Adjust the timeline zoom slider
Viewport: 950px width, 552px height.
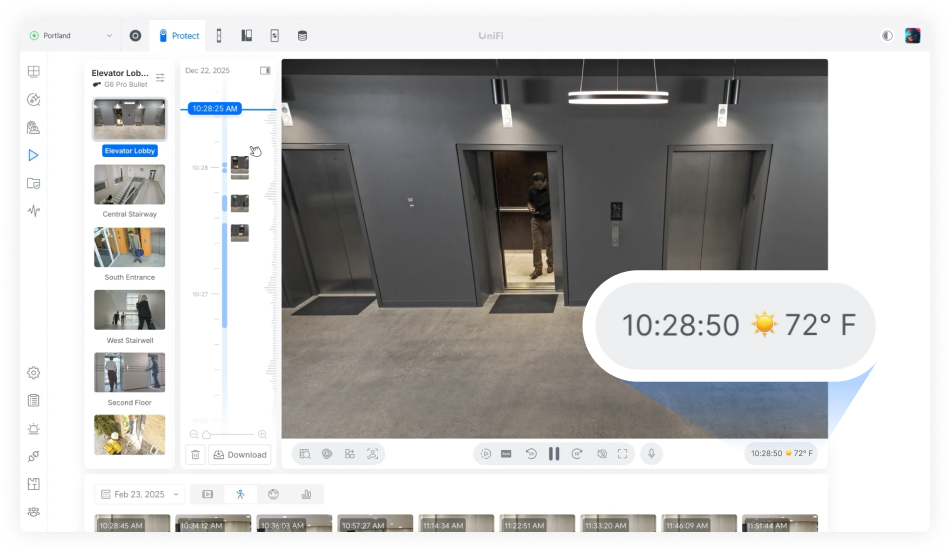[x=207, y=434]
